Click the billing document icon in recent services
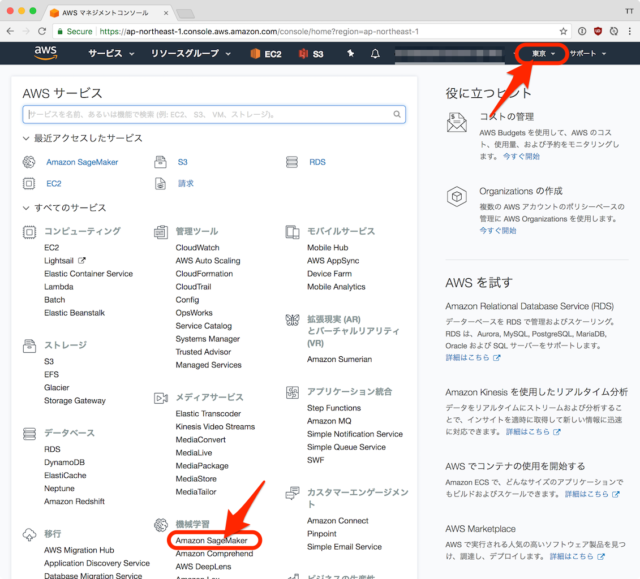Viewport: 640px width, 579px height. point(160,184)
